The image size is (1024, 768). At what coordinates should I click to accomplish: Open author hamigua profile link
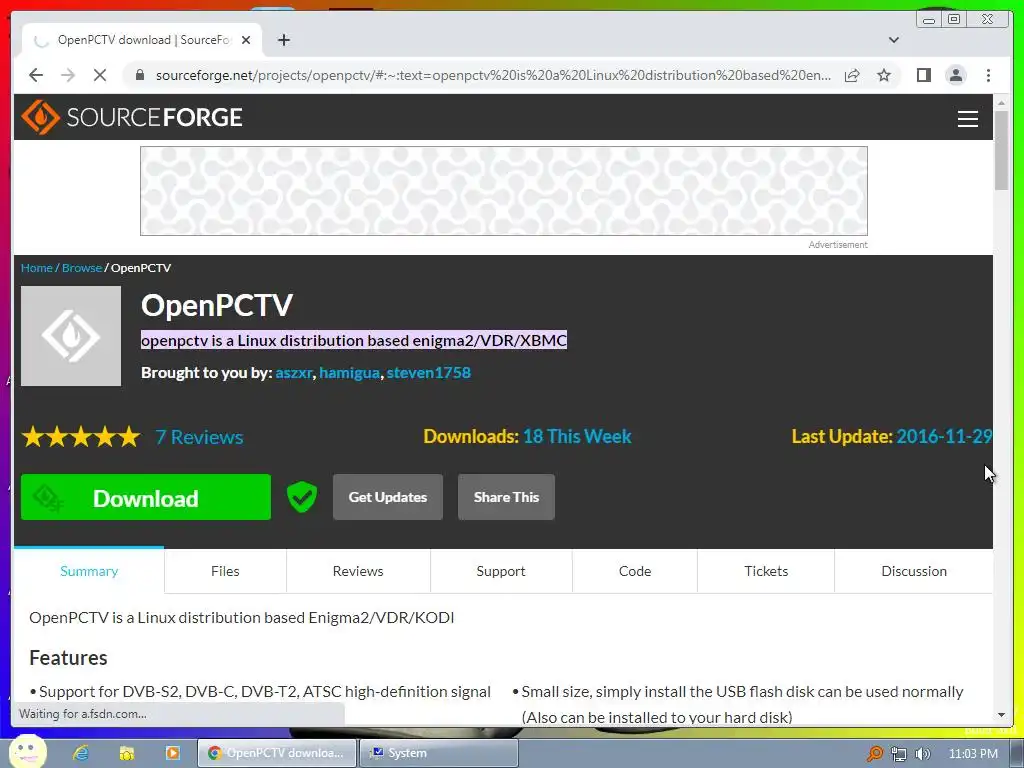tap(349, 373)
